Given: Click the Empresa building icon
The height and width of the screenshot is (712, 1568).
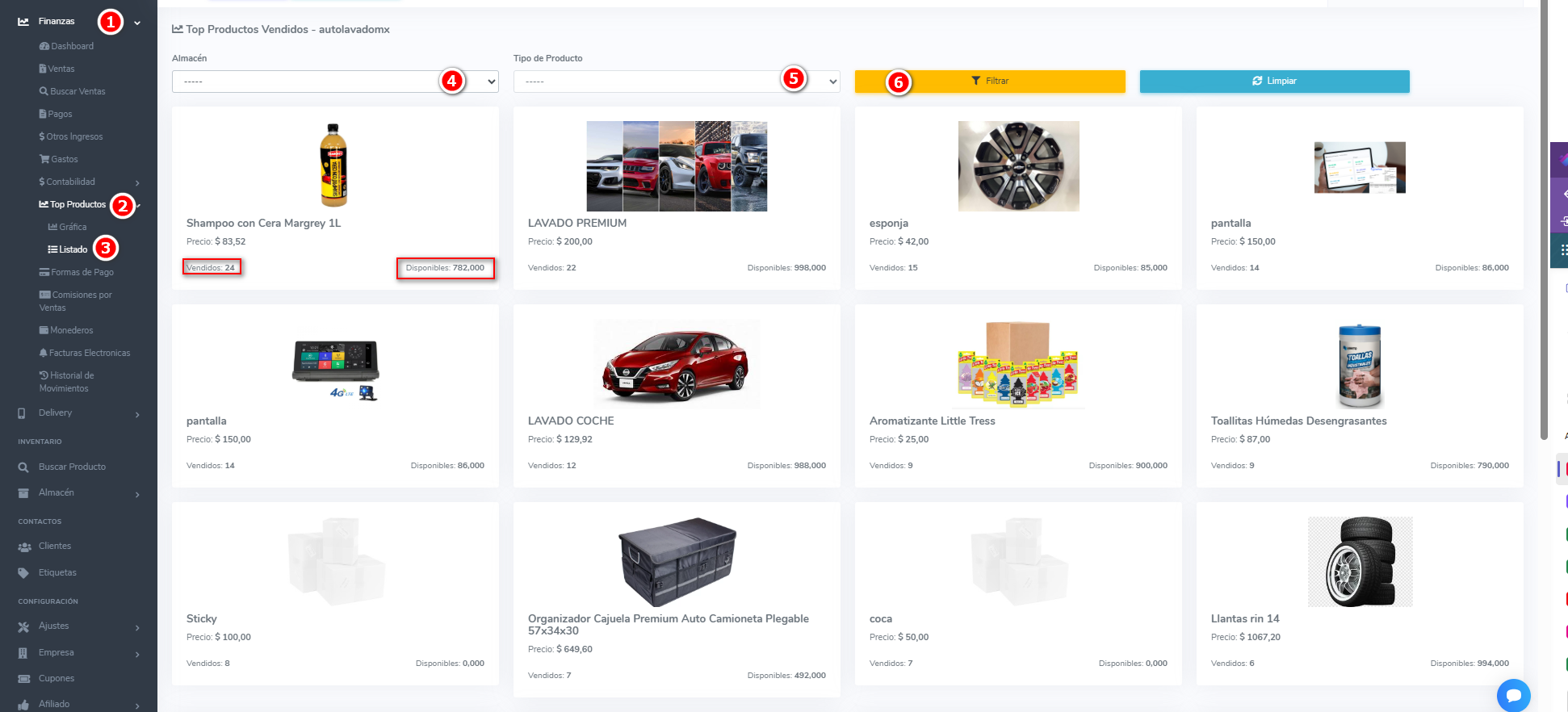Looking at the screenshot, I should click(23, 653).
